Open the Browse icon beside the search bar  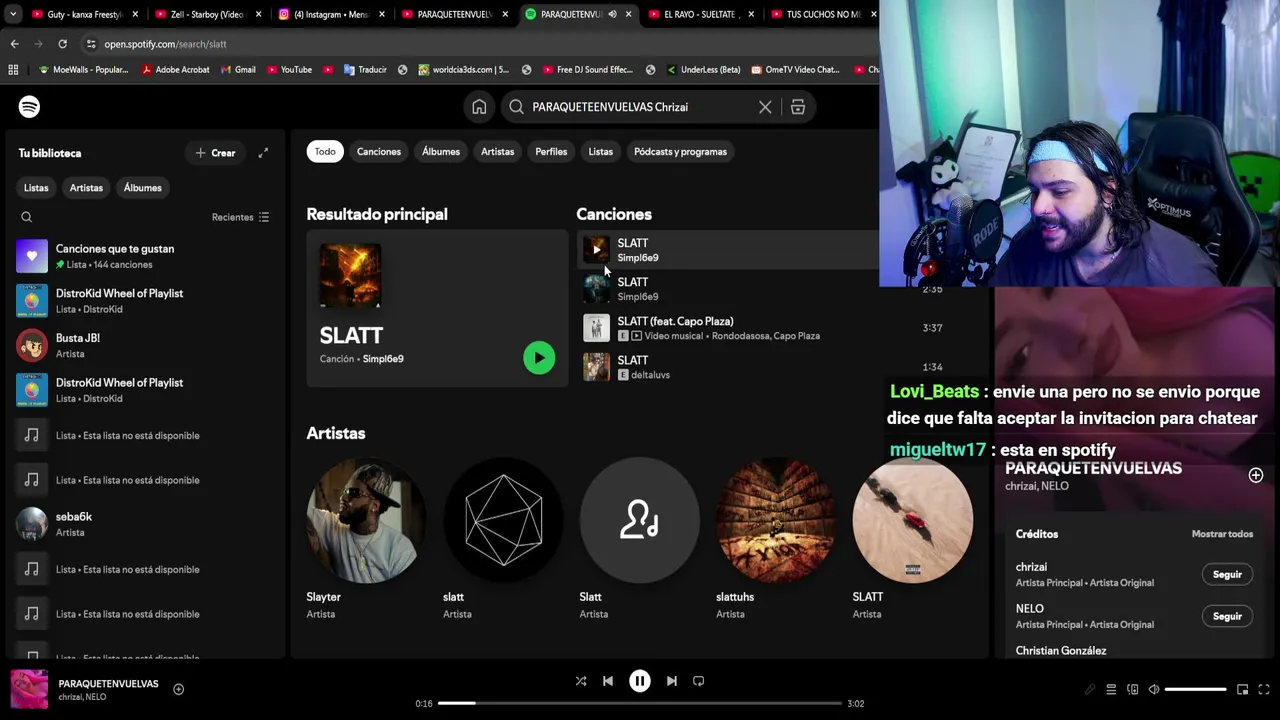point(798,107)
